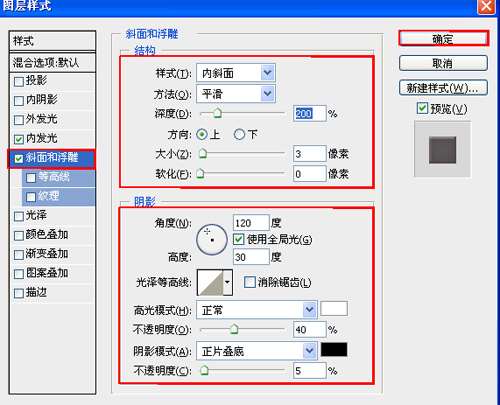Viewport: 500px width, 405px height.
Task: Open the 渐变叠加 settings panel by its label
Action: (x=47, y=254)
